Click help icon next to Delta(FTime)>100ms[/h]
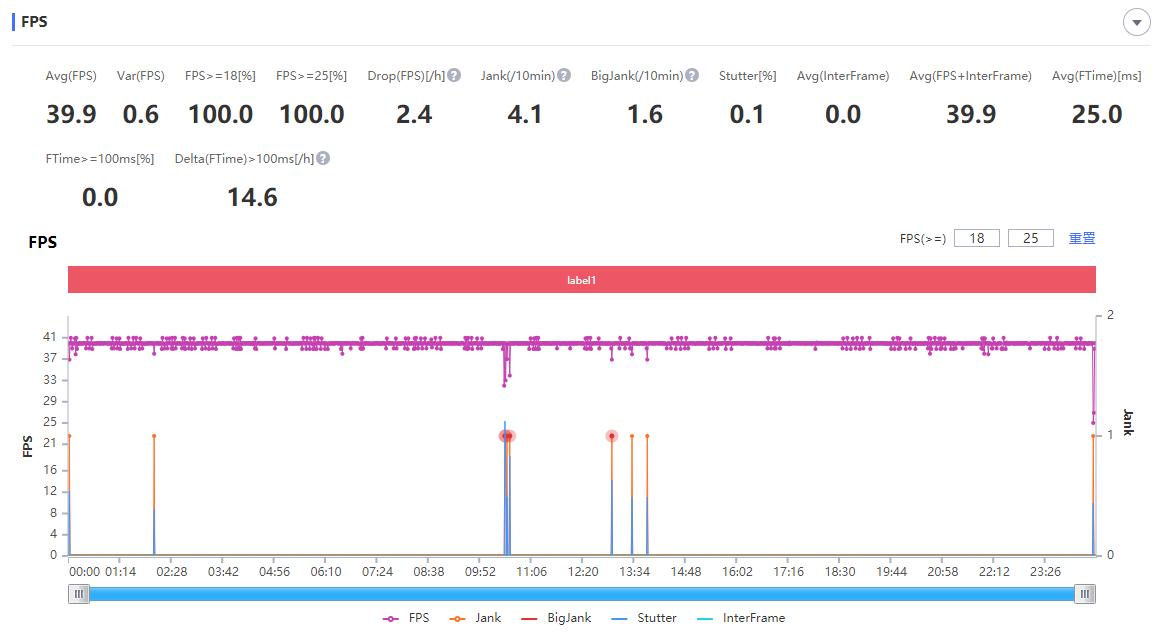This screenshot has height=632, width=1164. (323, 159)
